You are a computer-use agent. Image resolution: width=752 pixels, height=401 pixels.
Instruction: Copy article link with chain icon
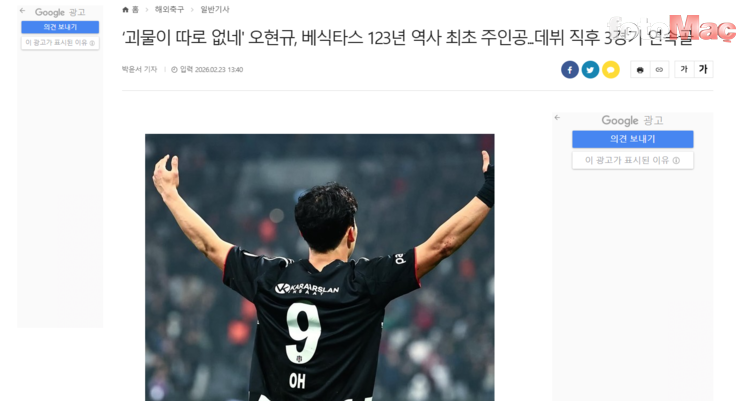pyautogui.click(x=659, y=70)
